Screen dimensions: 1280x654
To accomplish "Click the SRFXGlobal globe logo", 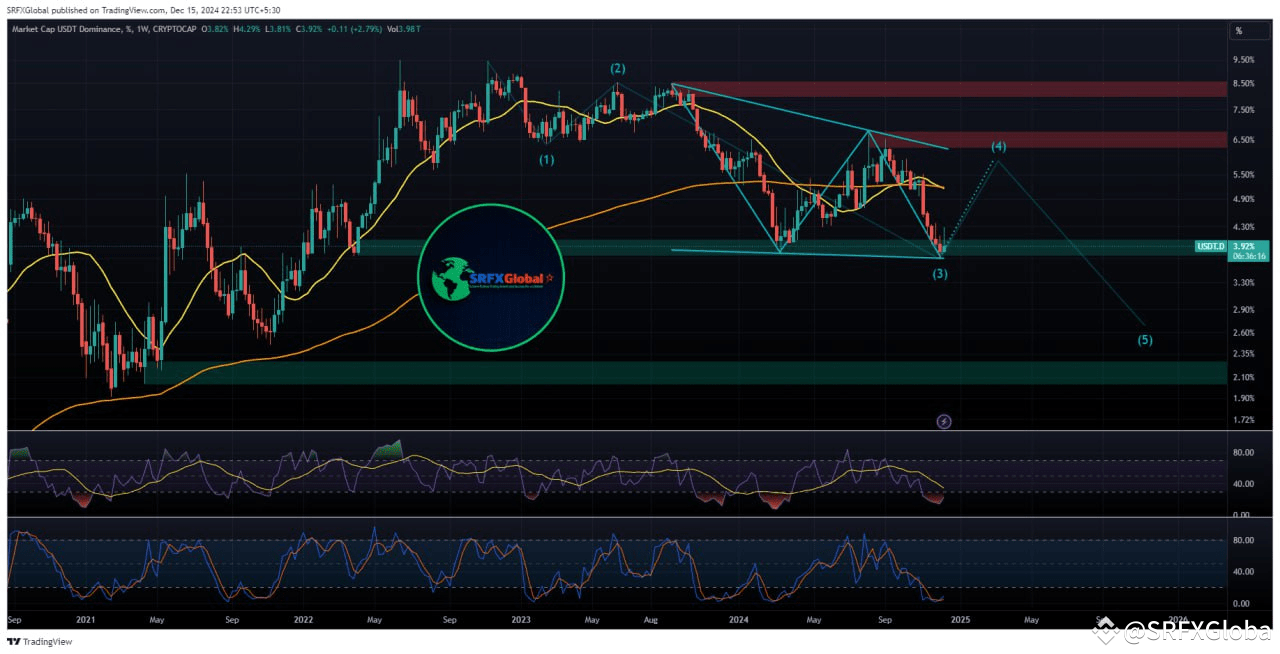I will point(490,276).
